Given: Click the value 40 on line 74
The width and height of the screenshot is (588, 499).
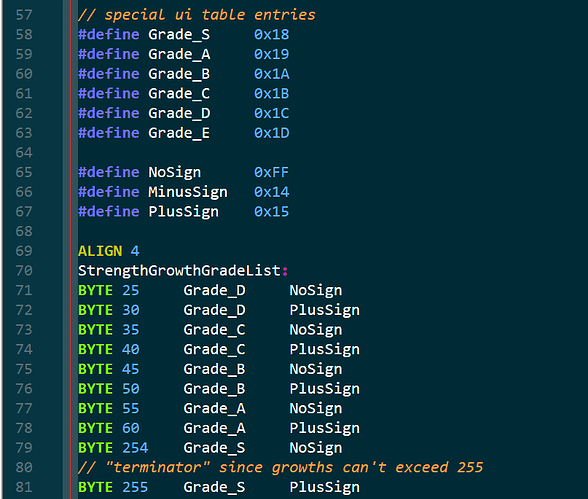Looking at the screenshot, I should [130, 349].
